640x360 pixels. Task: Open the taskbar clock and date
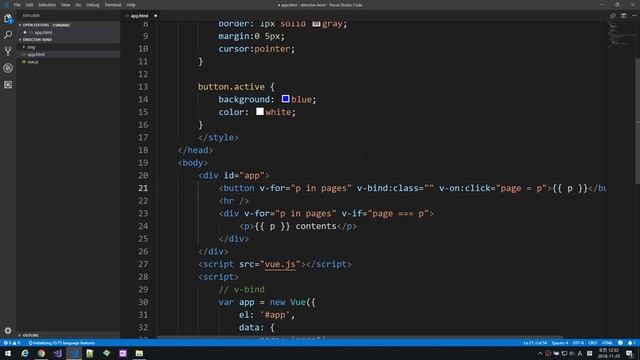point(608,353)
